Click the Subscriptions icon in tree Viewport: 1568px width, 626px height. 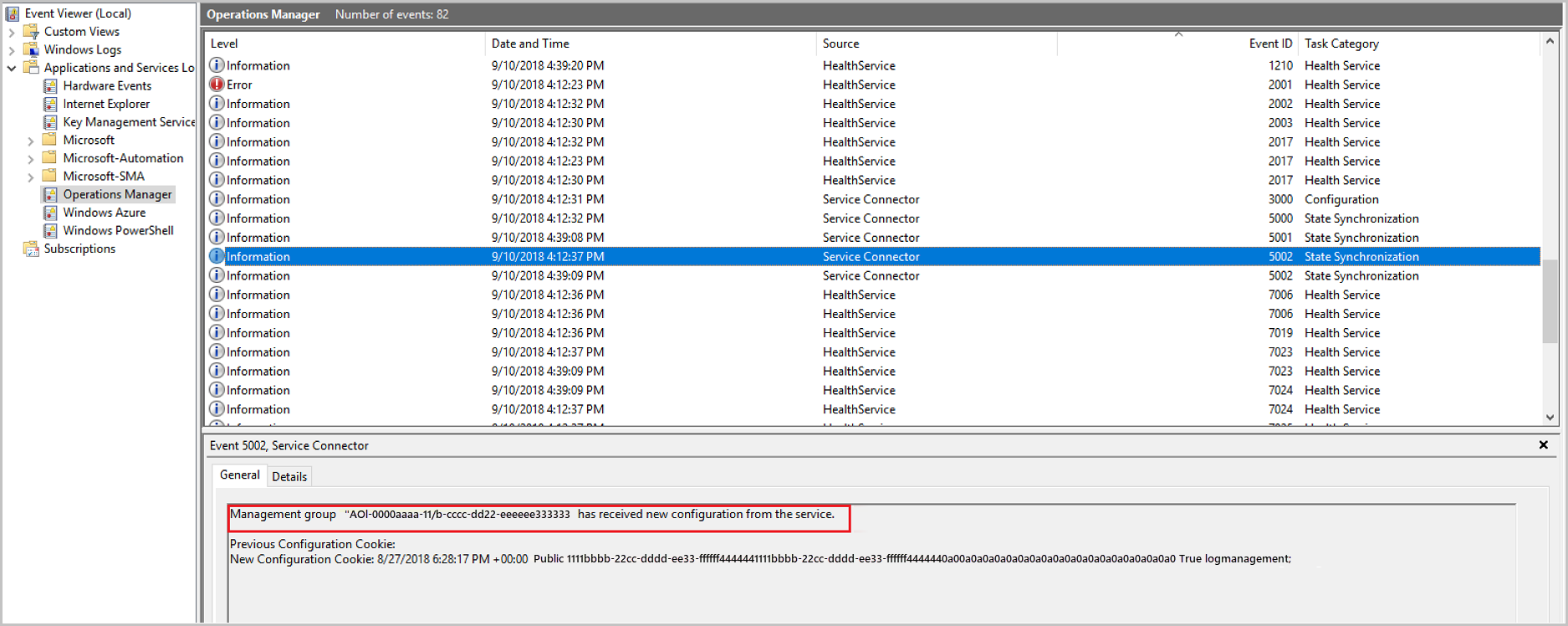click(31, 249)
